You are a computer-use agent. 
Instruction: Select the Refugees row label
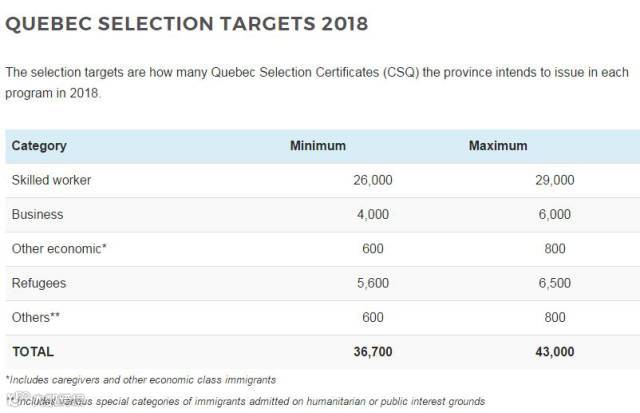(x=39, y=283)
